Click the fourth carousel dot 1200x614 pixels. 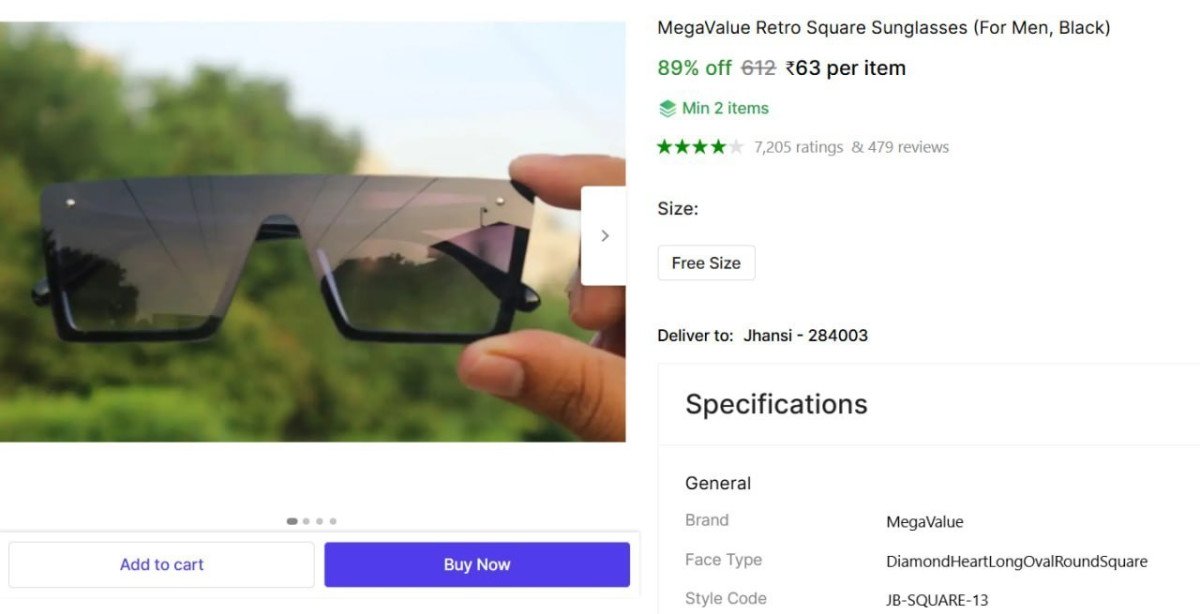click(x=332, y=521)
